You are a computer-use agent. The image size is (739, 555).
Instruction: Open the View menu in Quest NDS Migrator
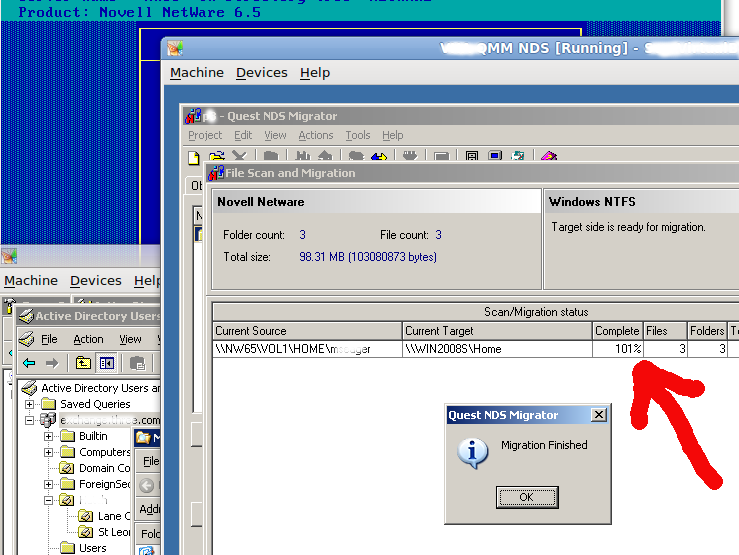pyautogui.click(x=275, y=135)
